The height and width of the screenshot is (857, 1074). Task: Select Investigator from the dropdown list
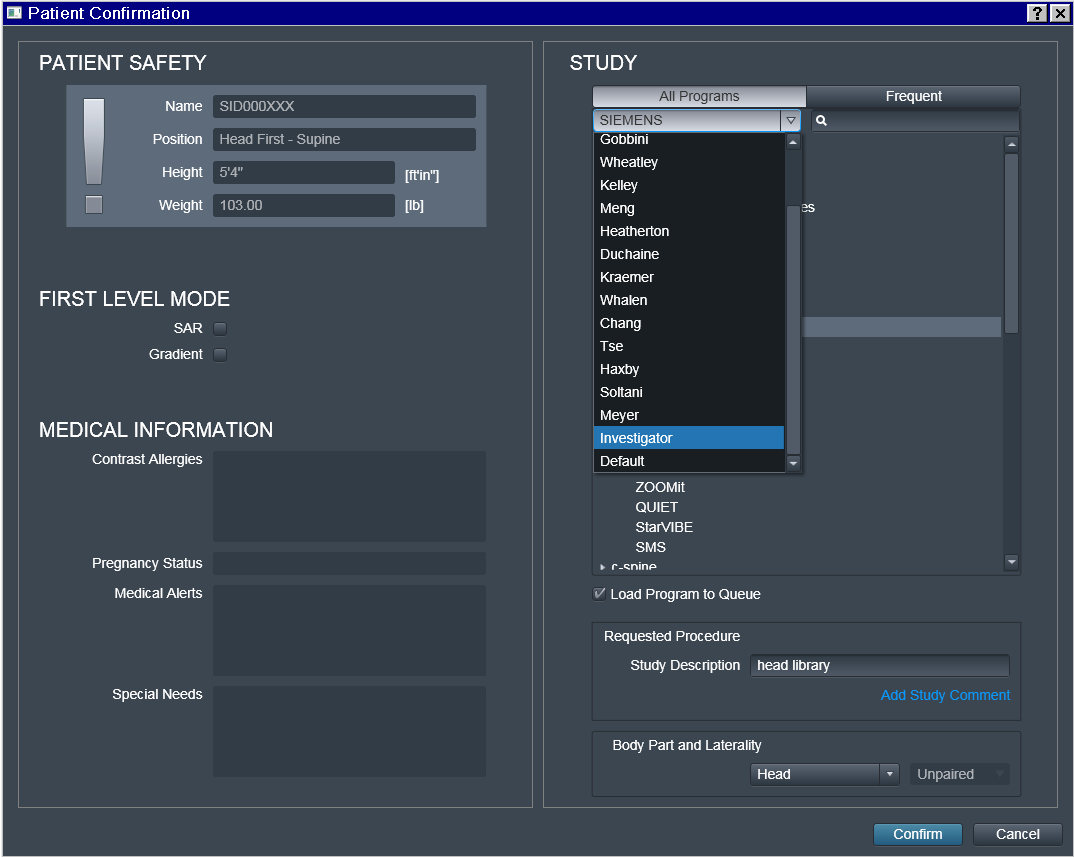click(x=688, y=438)
